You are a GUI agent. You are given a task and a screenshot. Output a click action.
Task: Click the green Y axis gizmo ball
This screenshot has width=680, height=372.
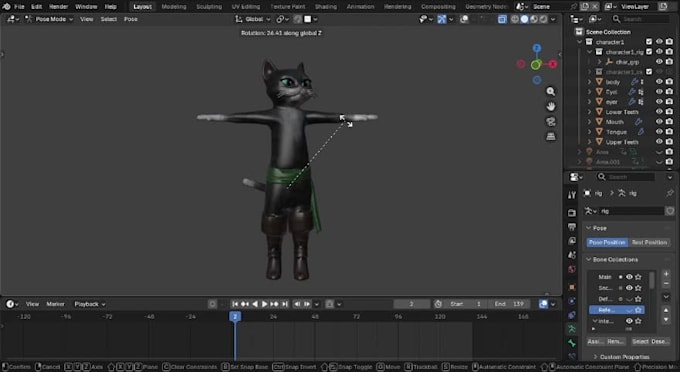(536, 65)
